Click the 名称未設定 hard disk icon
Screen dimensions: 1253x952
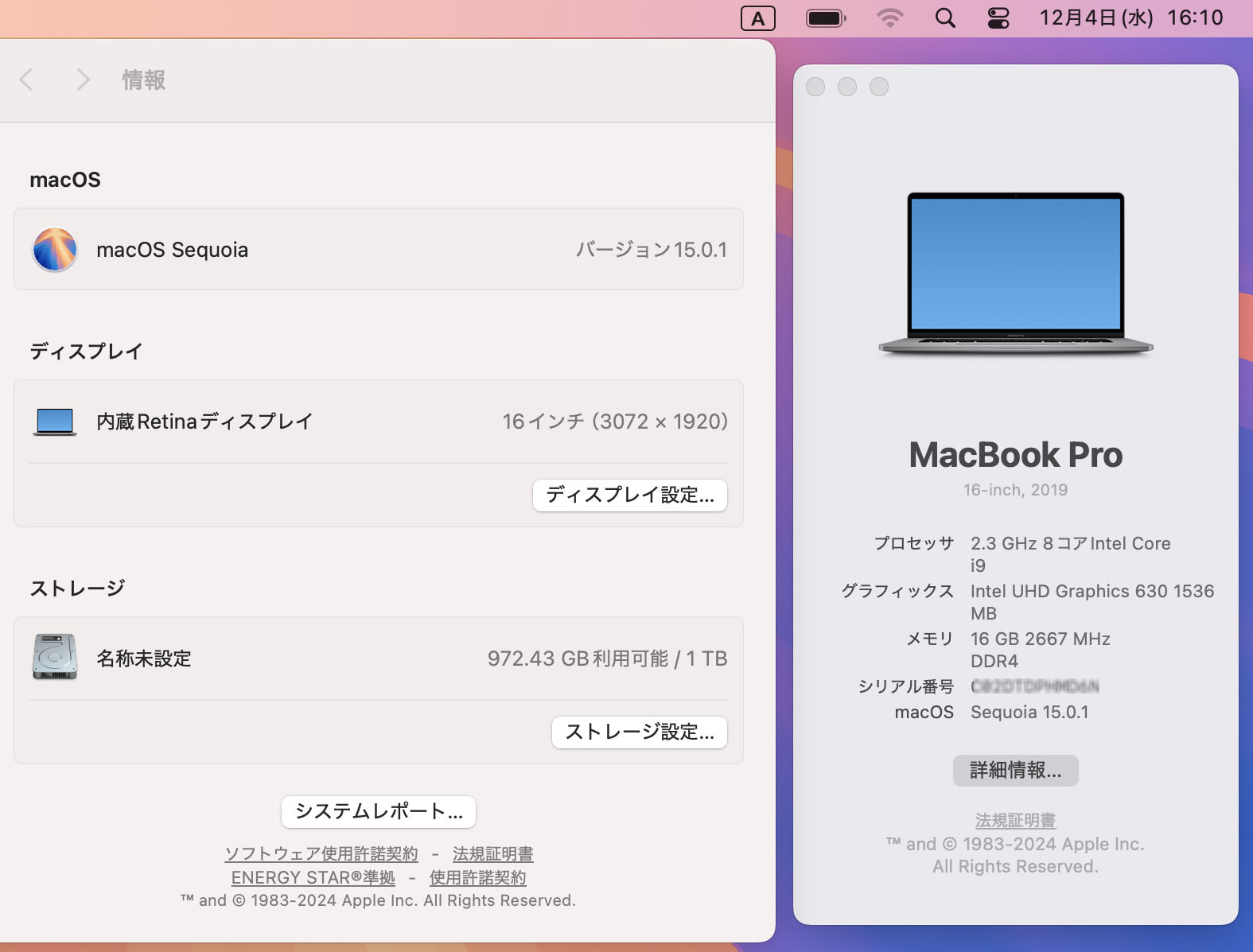(x=55, y=657)
